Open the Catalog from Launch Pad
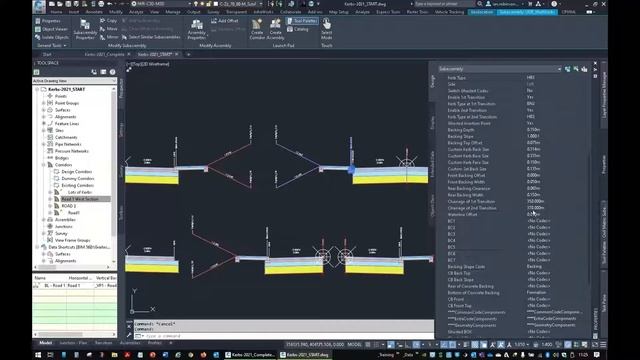 (298, 29)
